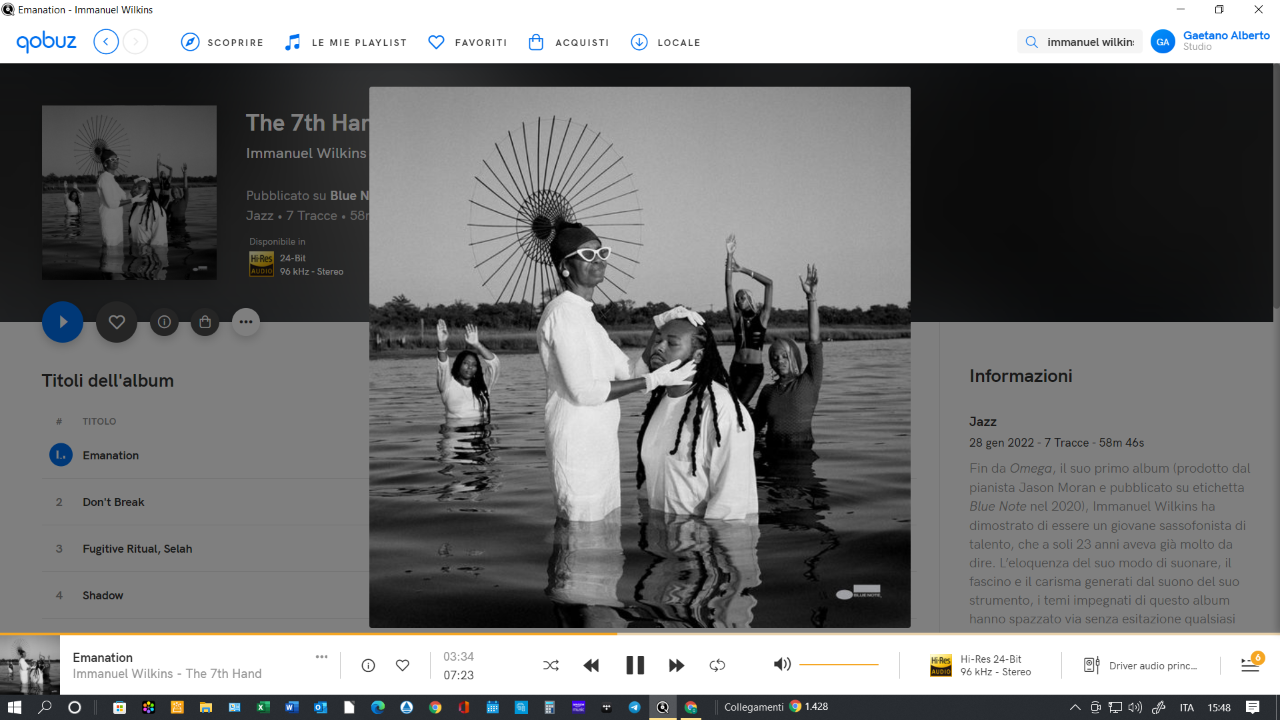The height and width of the screenshot is (720, 1280).
Task: Click the playing indicator next to Emanation
Action: (61, 455)
